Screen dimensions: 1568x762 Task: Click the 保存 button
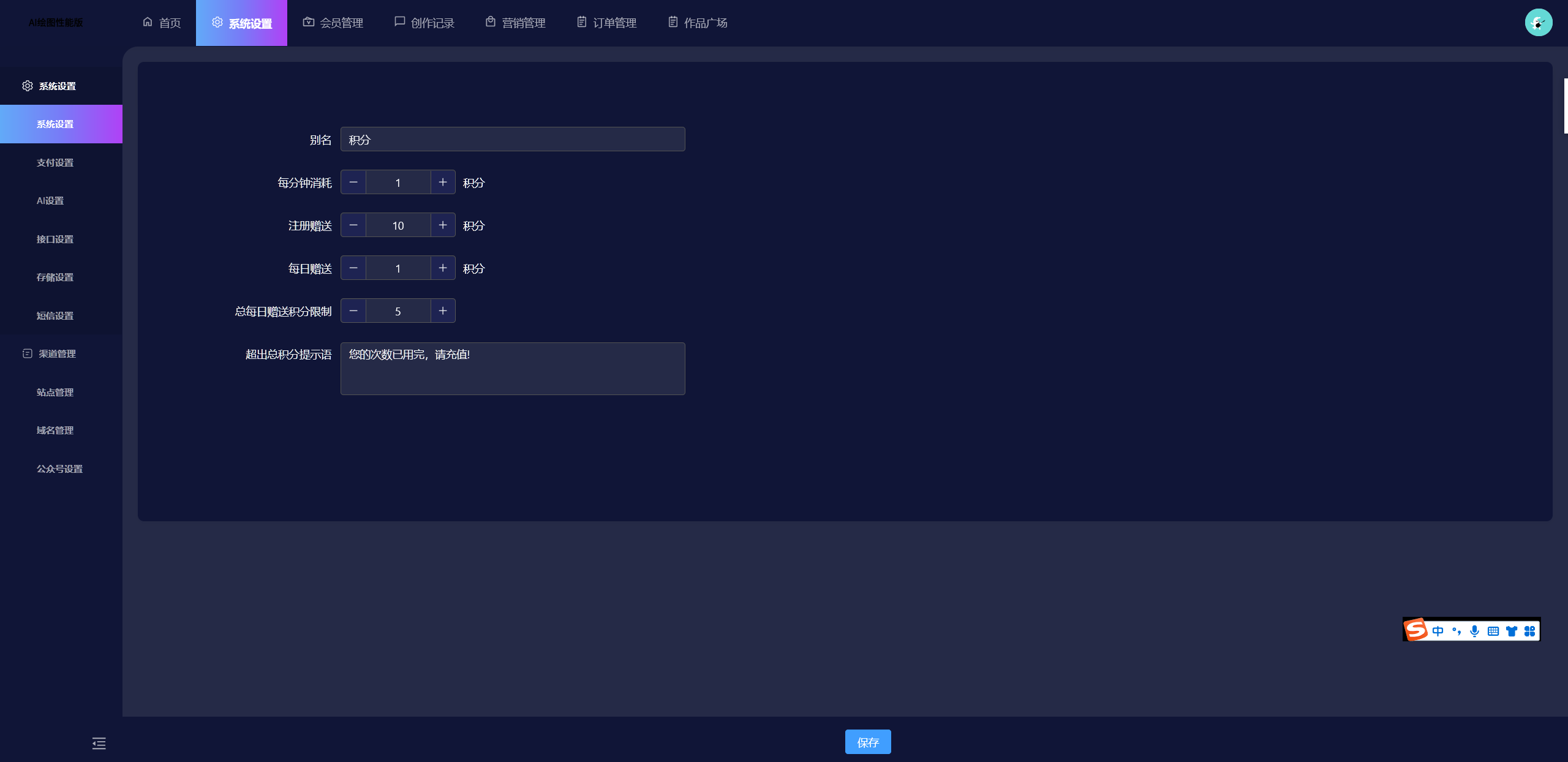pos(867,742)
